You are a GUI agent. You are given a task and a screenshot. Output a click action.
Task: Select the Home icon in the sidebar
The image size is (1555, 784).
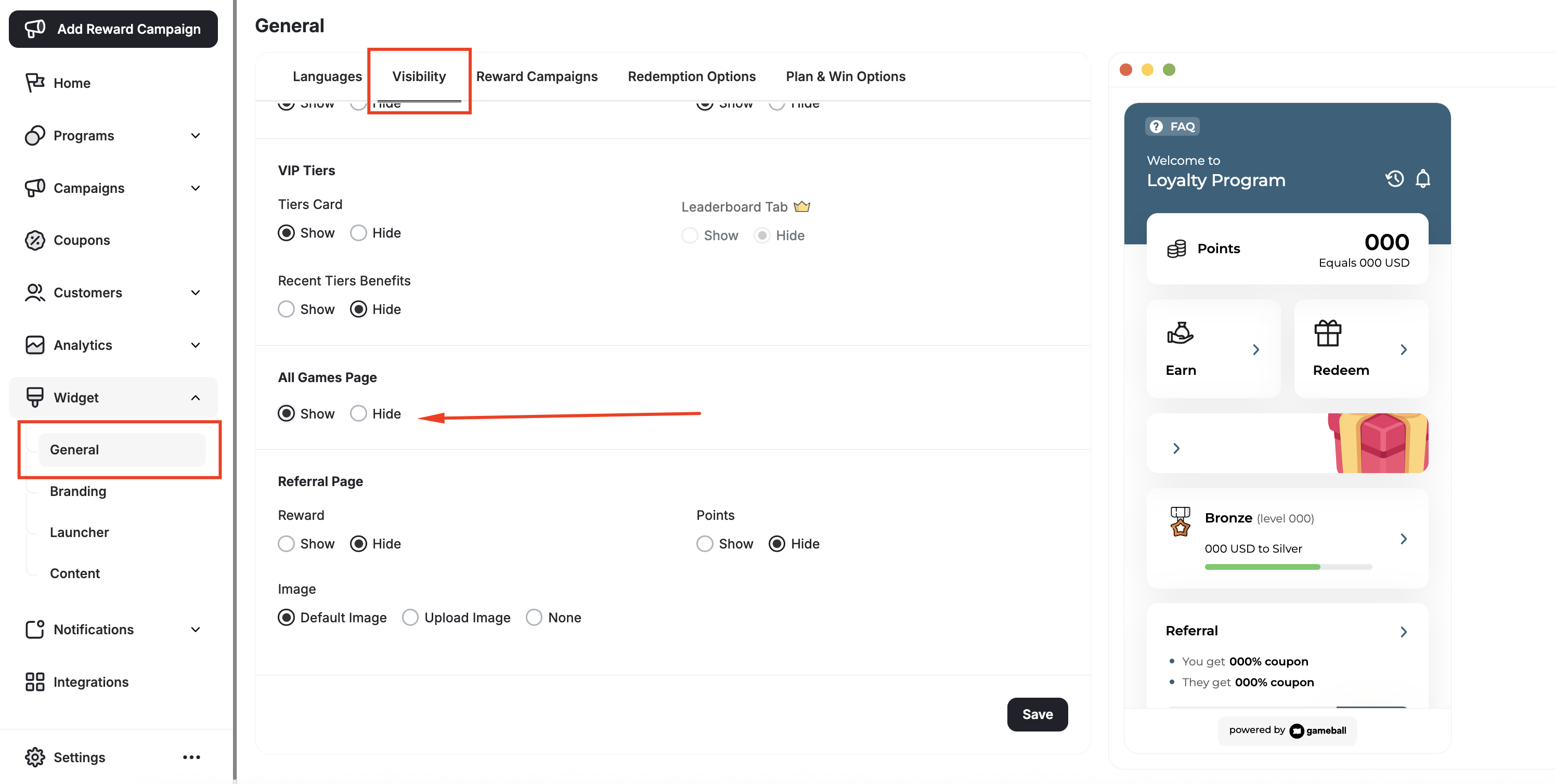point(34,83)
